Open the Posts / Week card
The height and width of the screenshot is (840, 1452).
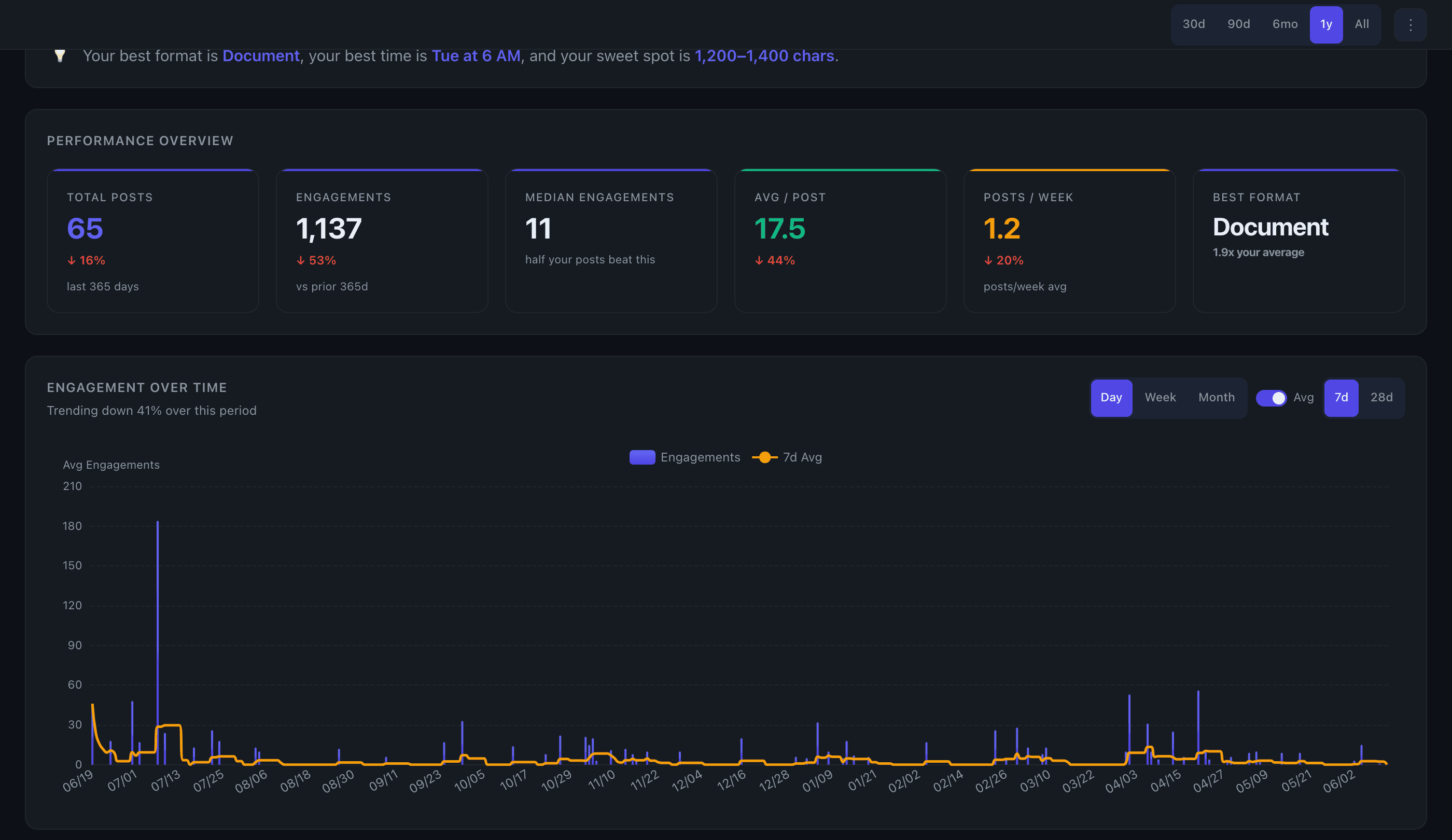pyautogui.click(x=1069, y=241)
